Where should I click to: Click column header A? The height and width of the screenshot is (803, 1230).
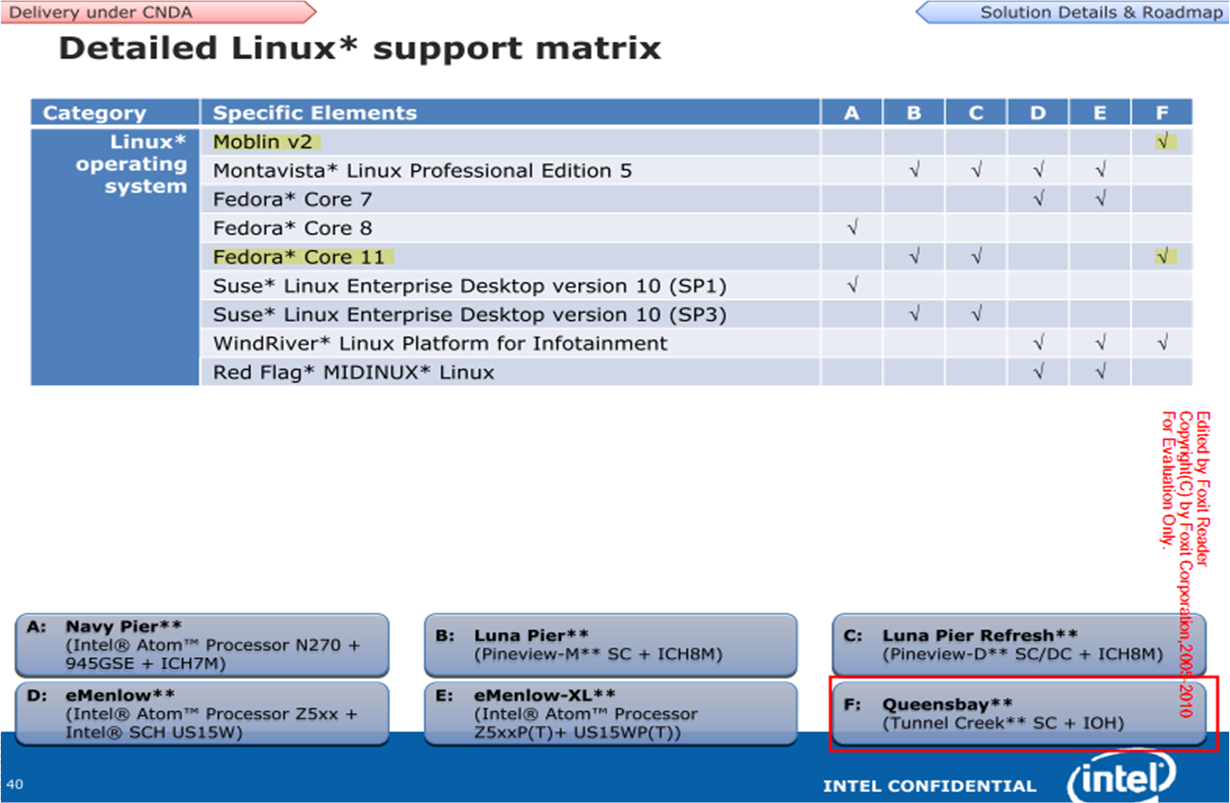coord(851,113)
